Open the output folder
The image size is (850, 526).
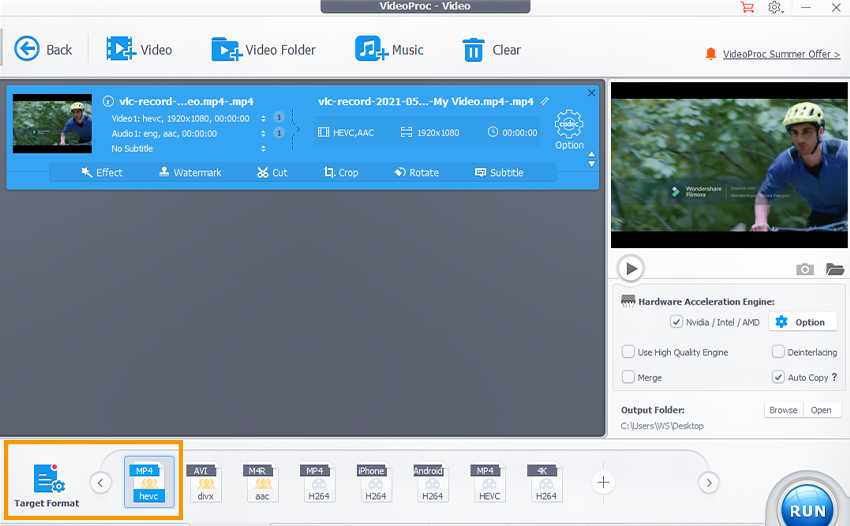(x=821, y=410)
